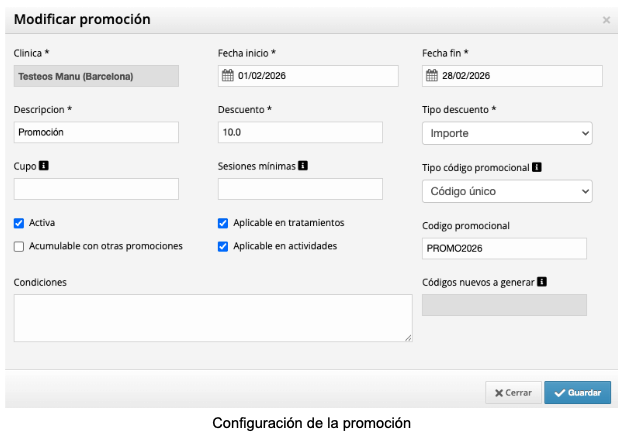Click the disabled Códigos nuevos a generar field
This screenshot has height=436, width=625.
coord(504,305)
